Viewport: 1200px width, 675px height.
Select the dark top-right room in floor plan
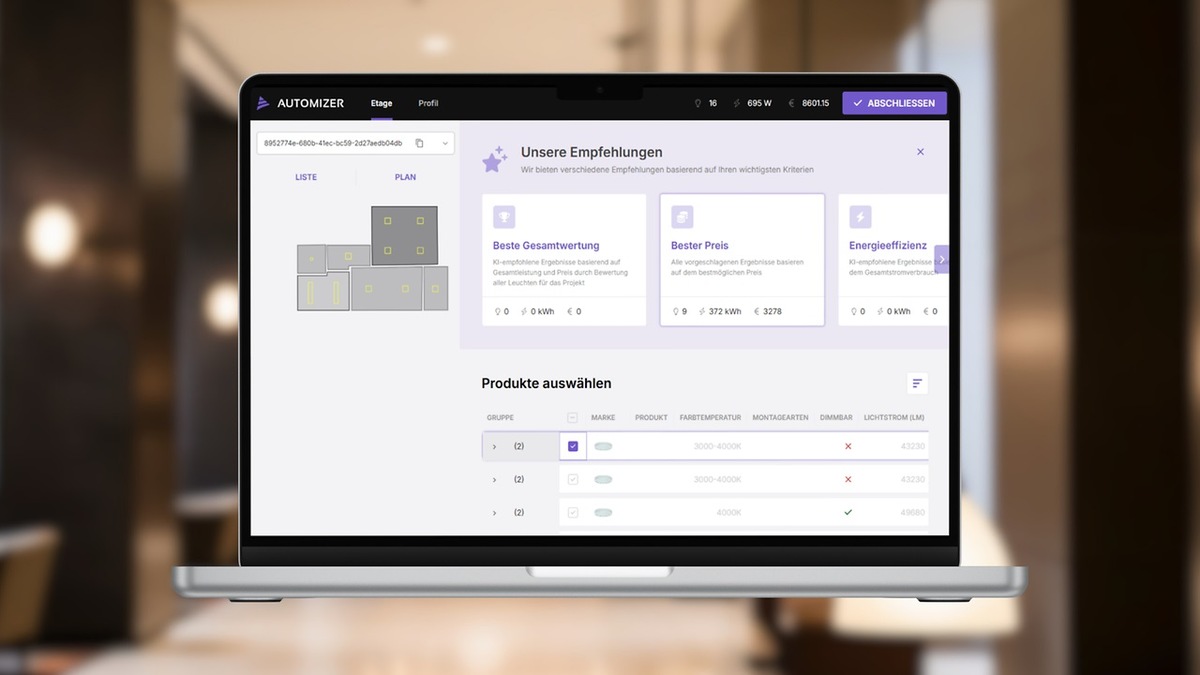404,235
